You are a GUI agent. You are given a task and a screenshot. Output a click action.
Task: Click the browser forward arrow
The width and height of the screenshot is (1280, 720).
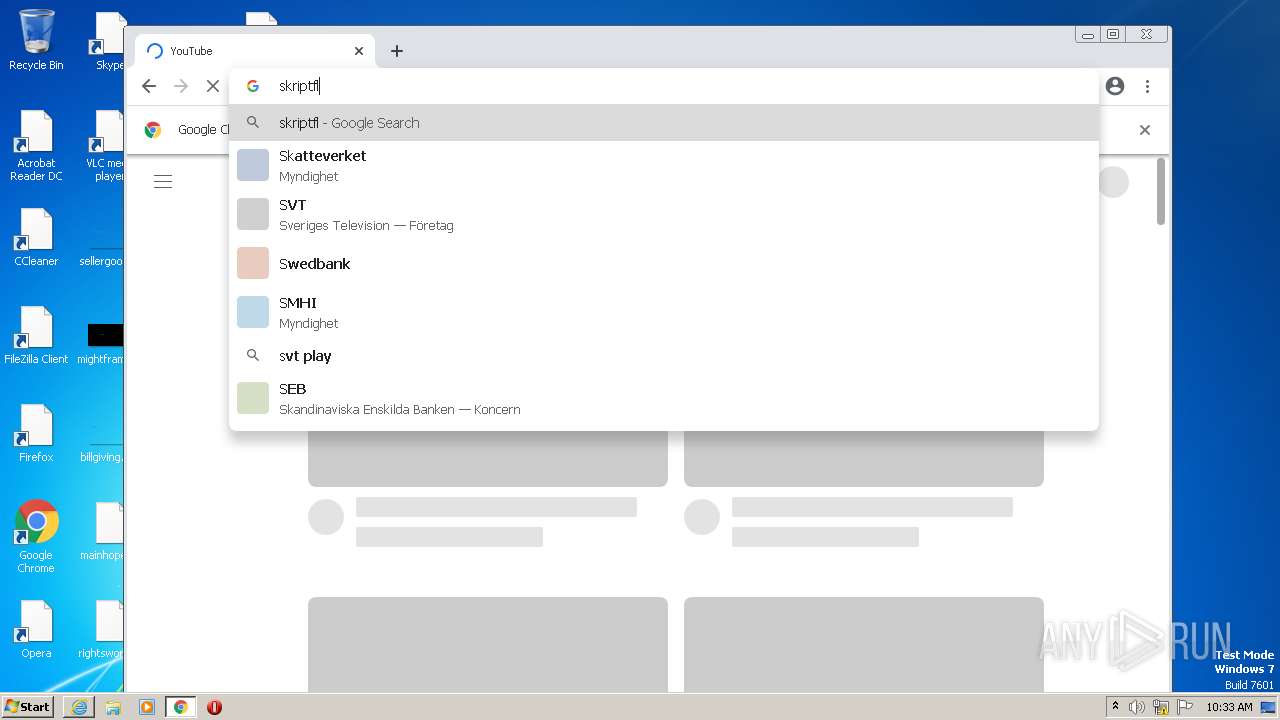pyautogui.click(x=181, y=86)
